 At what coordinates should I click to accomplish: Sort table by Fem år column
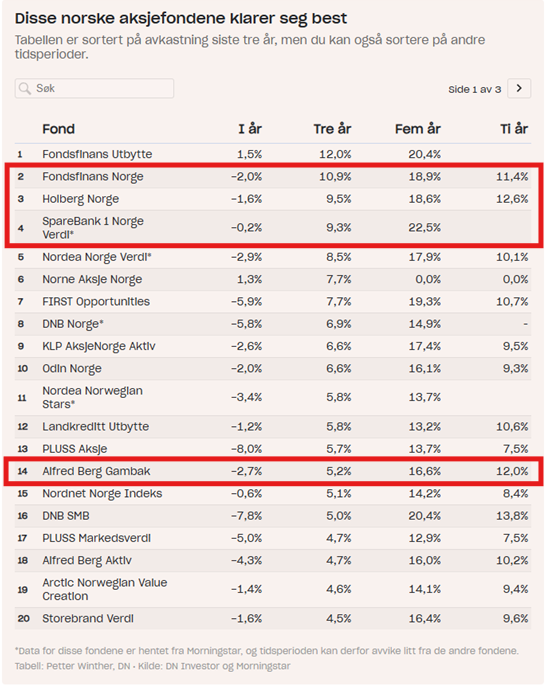pyautogui.click(x=418, y=129)
